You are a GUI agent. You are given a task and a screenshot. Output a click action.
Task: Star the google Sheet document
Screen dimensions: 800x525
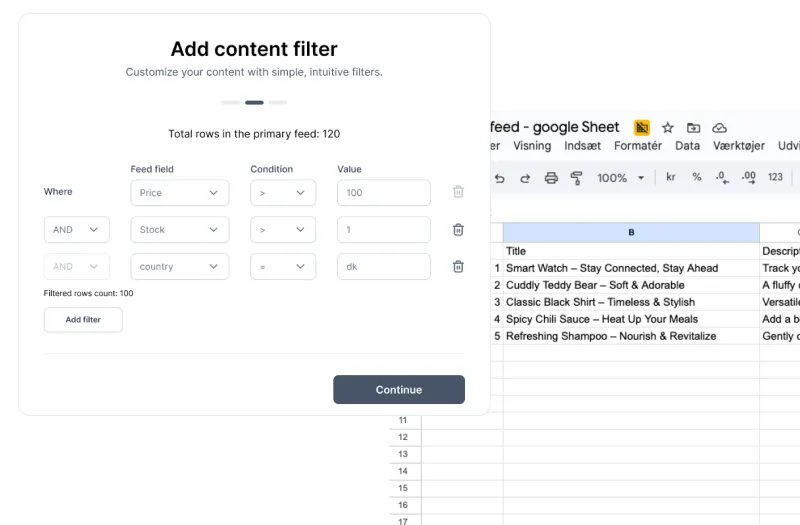point(667,128)
